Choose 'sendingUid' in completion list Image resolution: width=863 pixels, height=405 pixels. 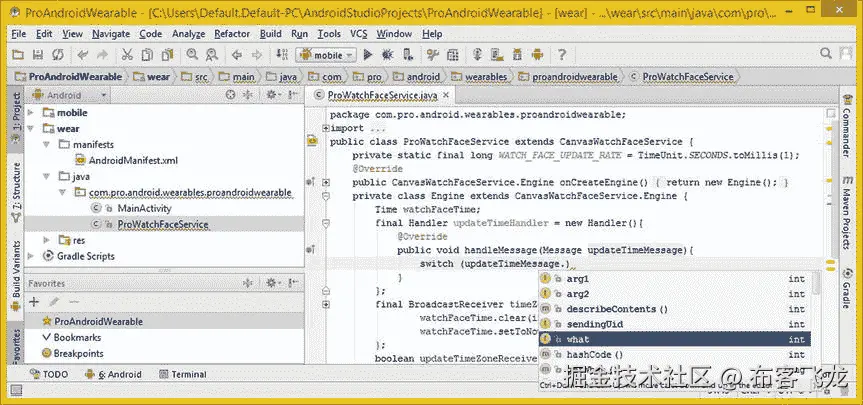tap(674, 324)
